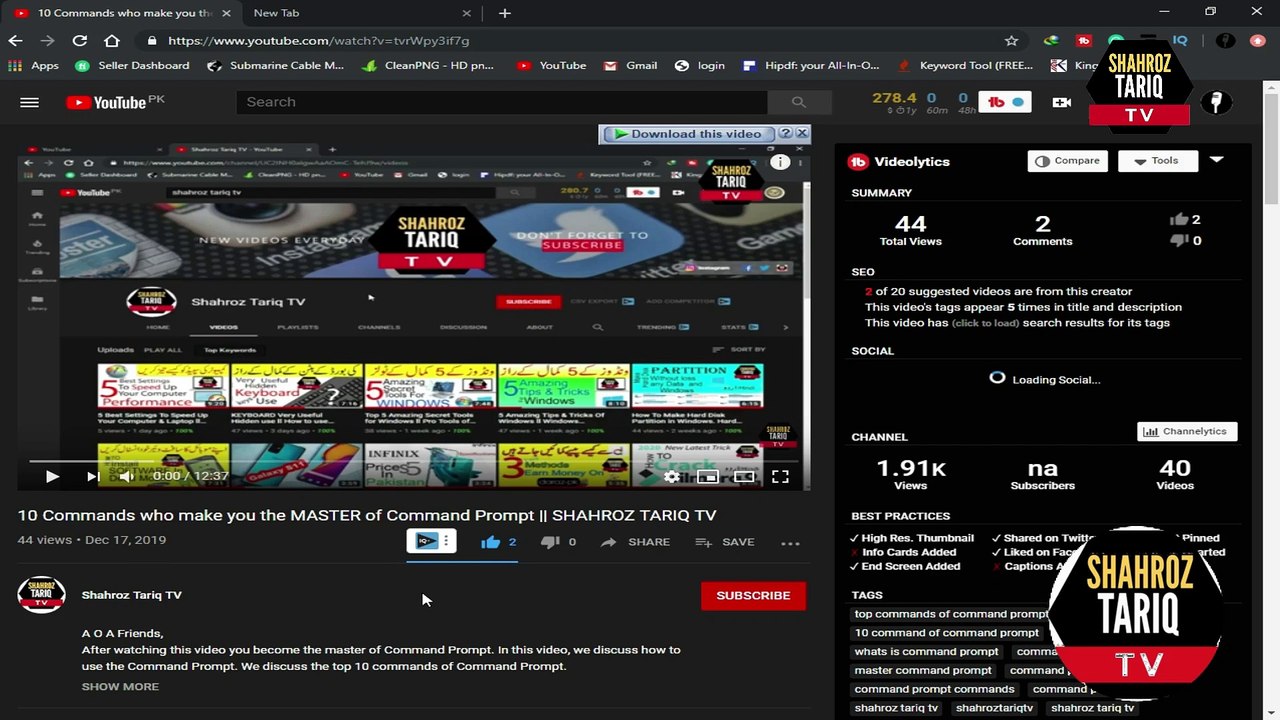Screen dimensions: 1280x720
Task: Open the Seller Dashboard bookmark
Action: point(132,66)
